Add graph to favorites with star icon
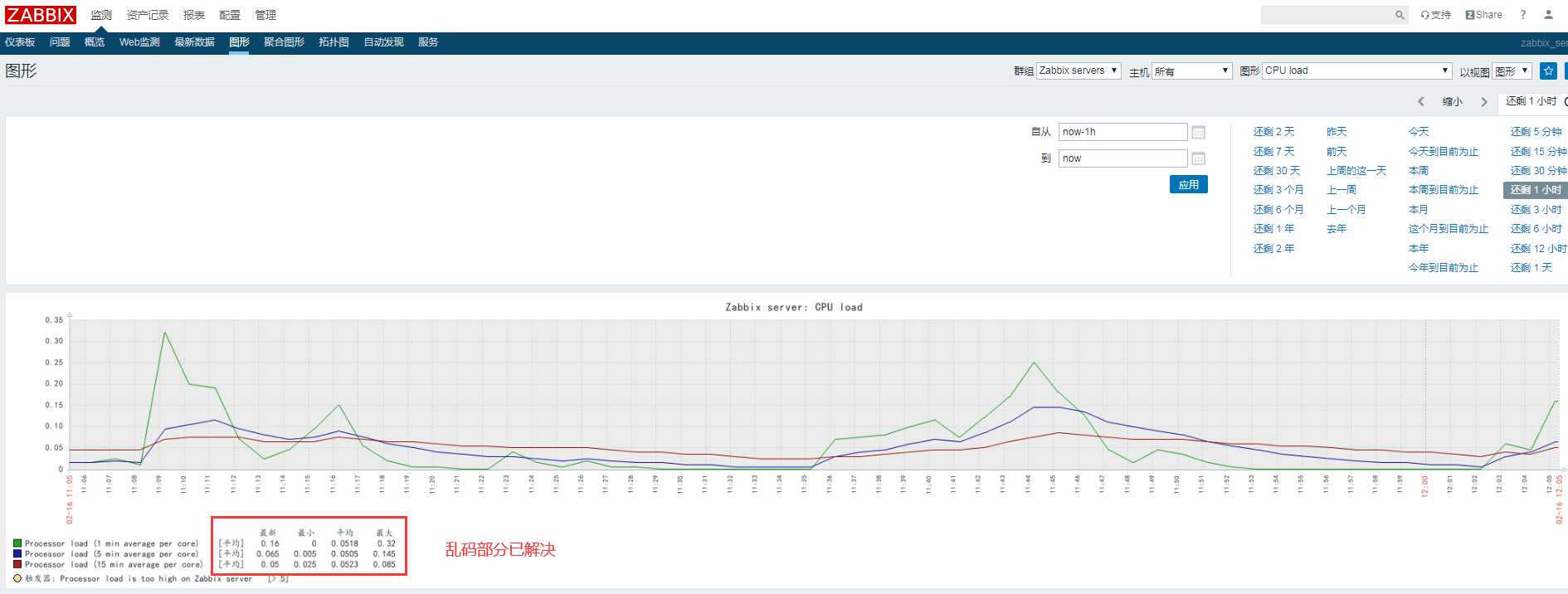The image size is (1568, 594). 1548,71
